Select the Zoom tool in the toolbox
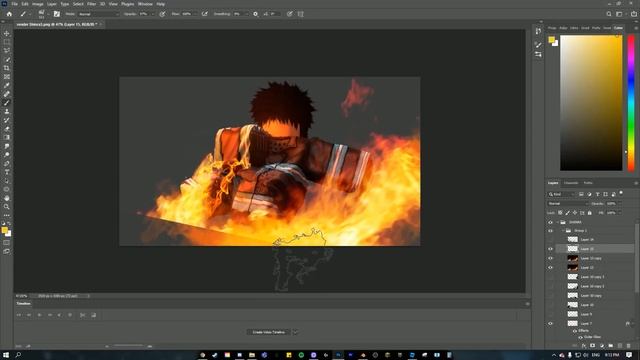 pyautogui.click(x=7, y=207)
